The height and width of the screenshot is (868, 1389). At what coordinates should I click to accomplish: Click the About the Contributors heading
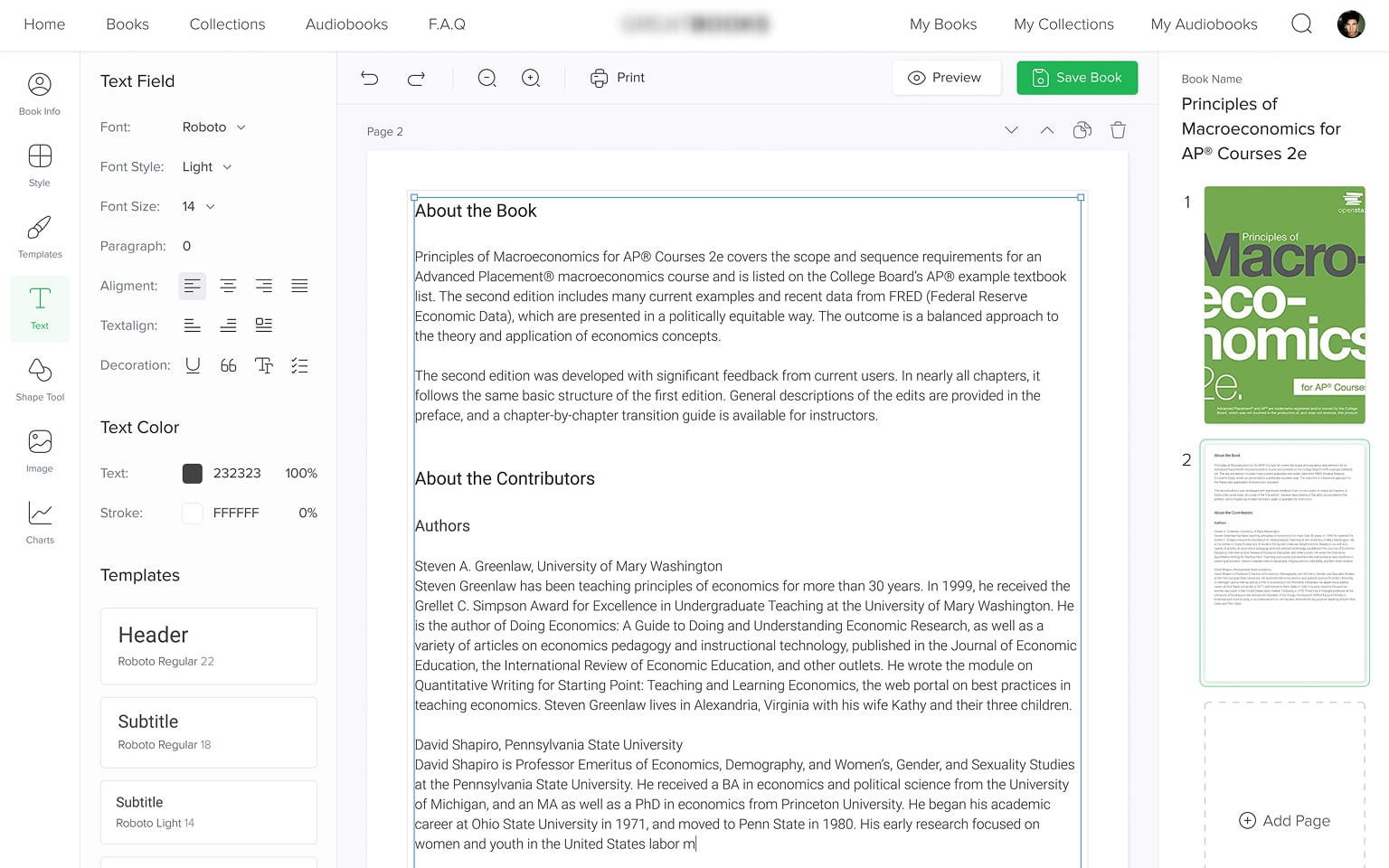[505, 478]
